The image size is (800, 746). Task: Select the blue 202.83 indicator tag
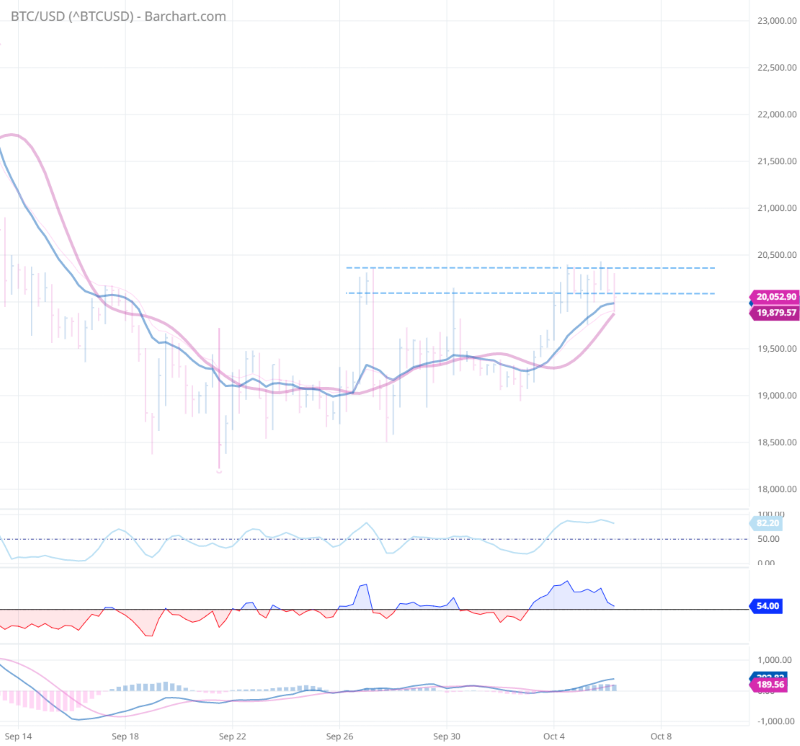click(x=768, y=671)
